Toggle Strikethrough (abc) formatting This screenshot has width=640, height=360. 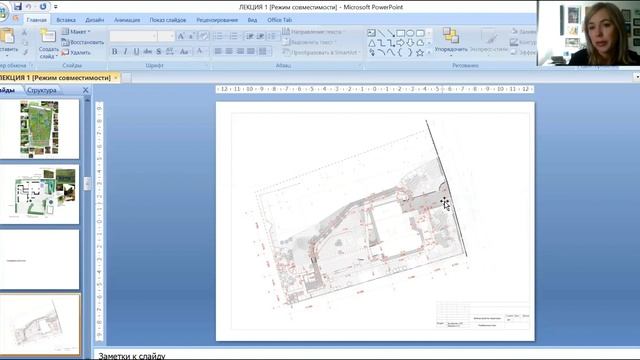coord(147,51)
